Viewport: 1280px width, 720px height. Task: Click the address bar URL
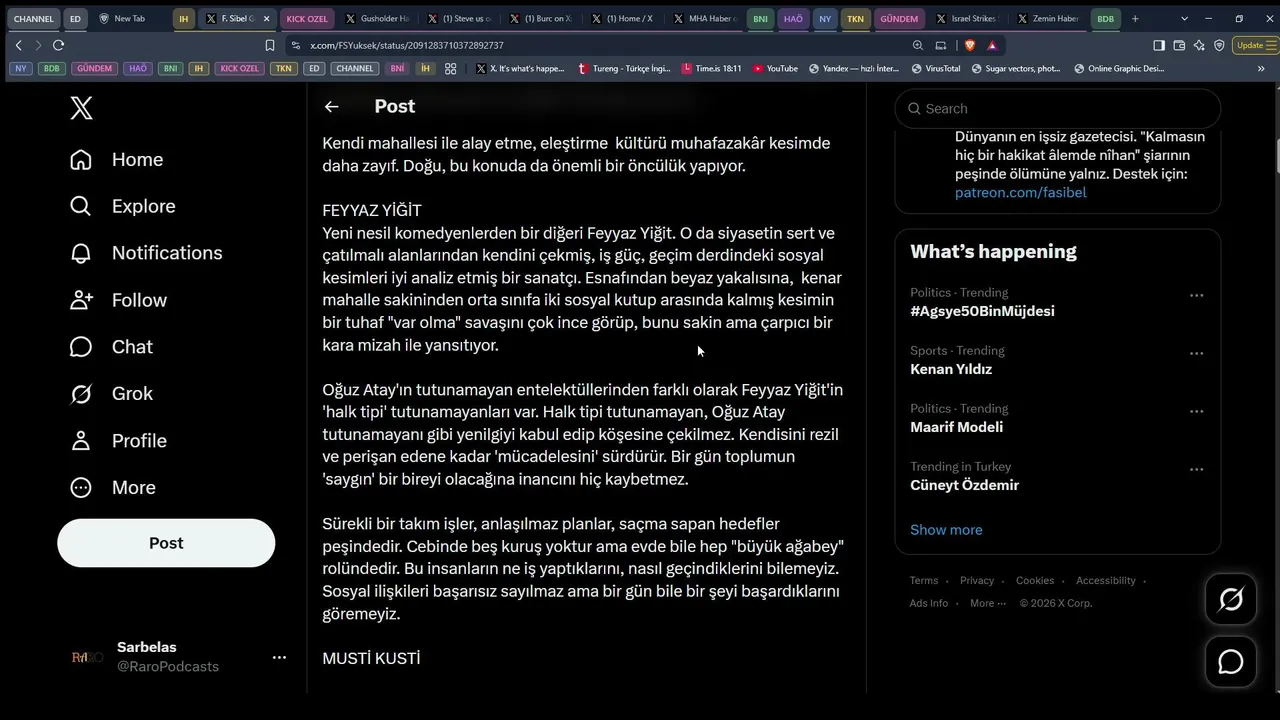pos(407,46)
